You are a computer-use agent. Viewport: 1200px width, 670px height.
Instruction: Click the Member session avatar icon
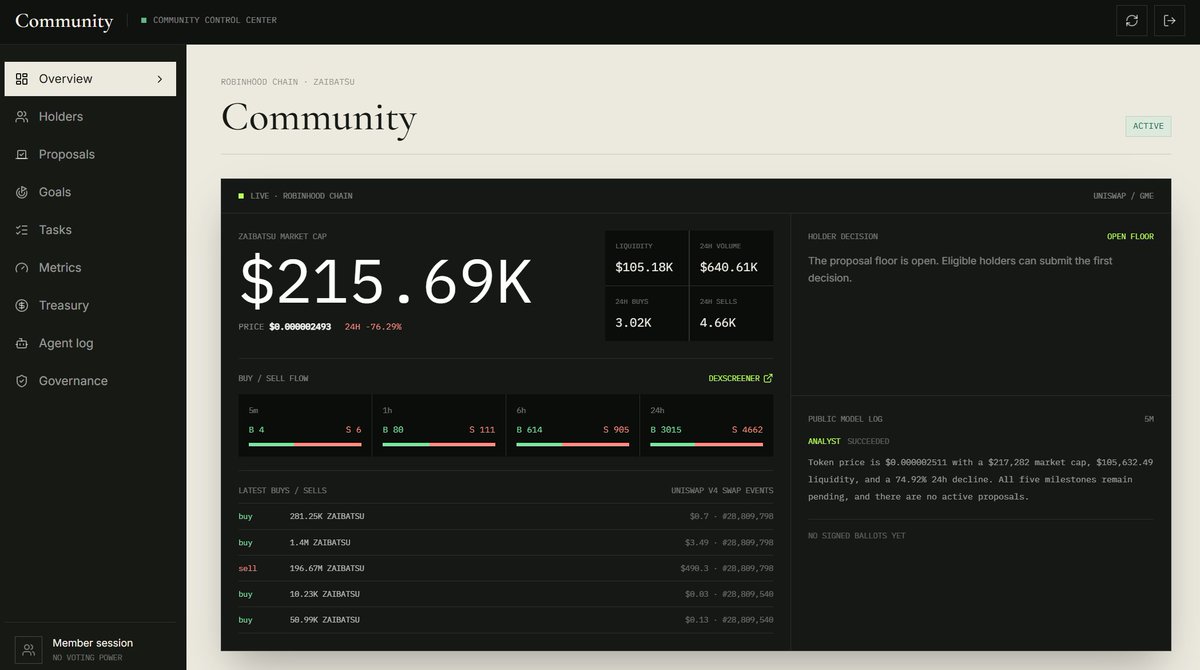[29, 649]
